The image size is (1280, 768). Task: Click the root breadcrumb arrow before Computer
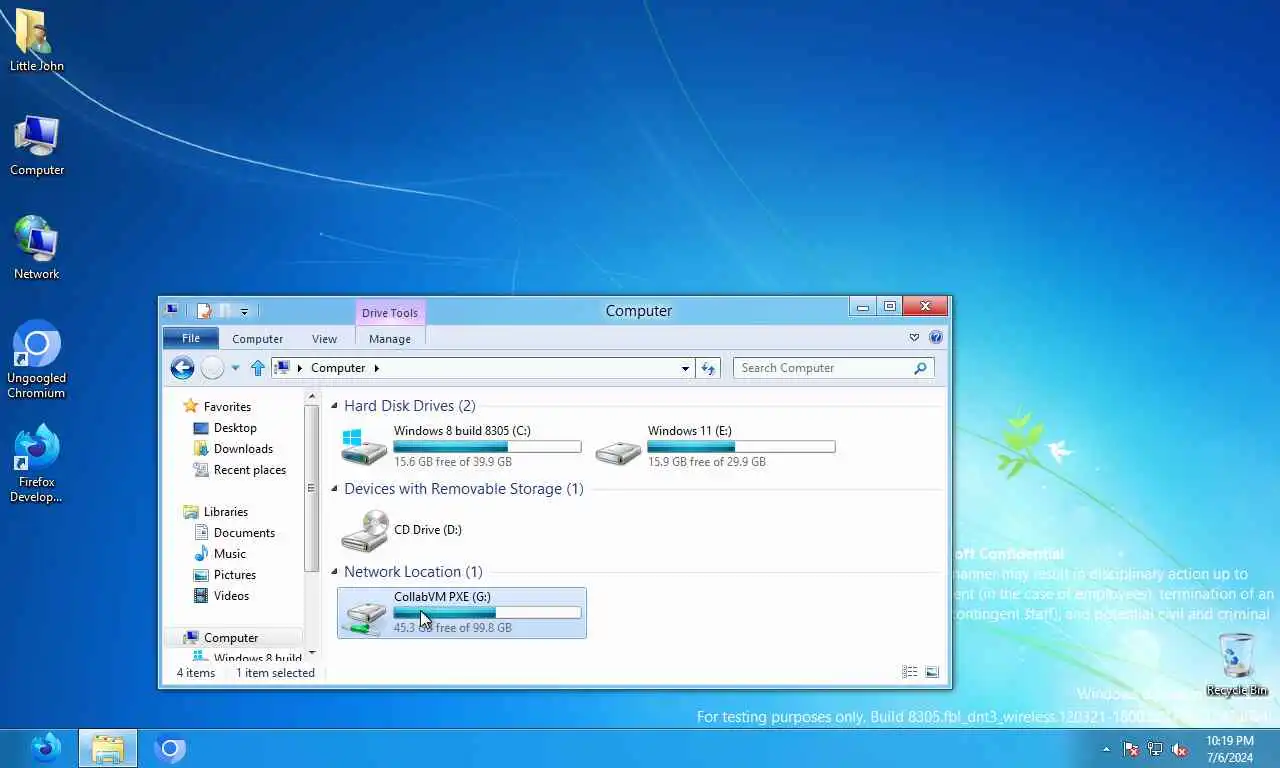[300, 368]
